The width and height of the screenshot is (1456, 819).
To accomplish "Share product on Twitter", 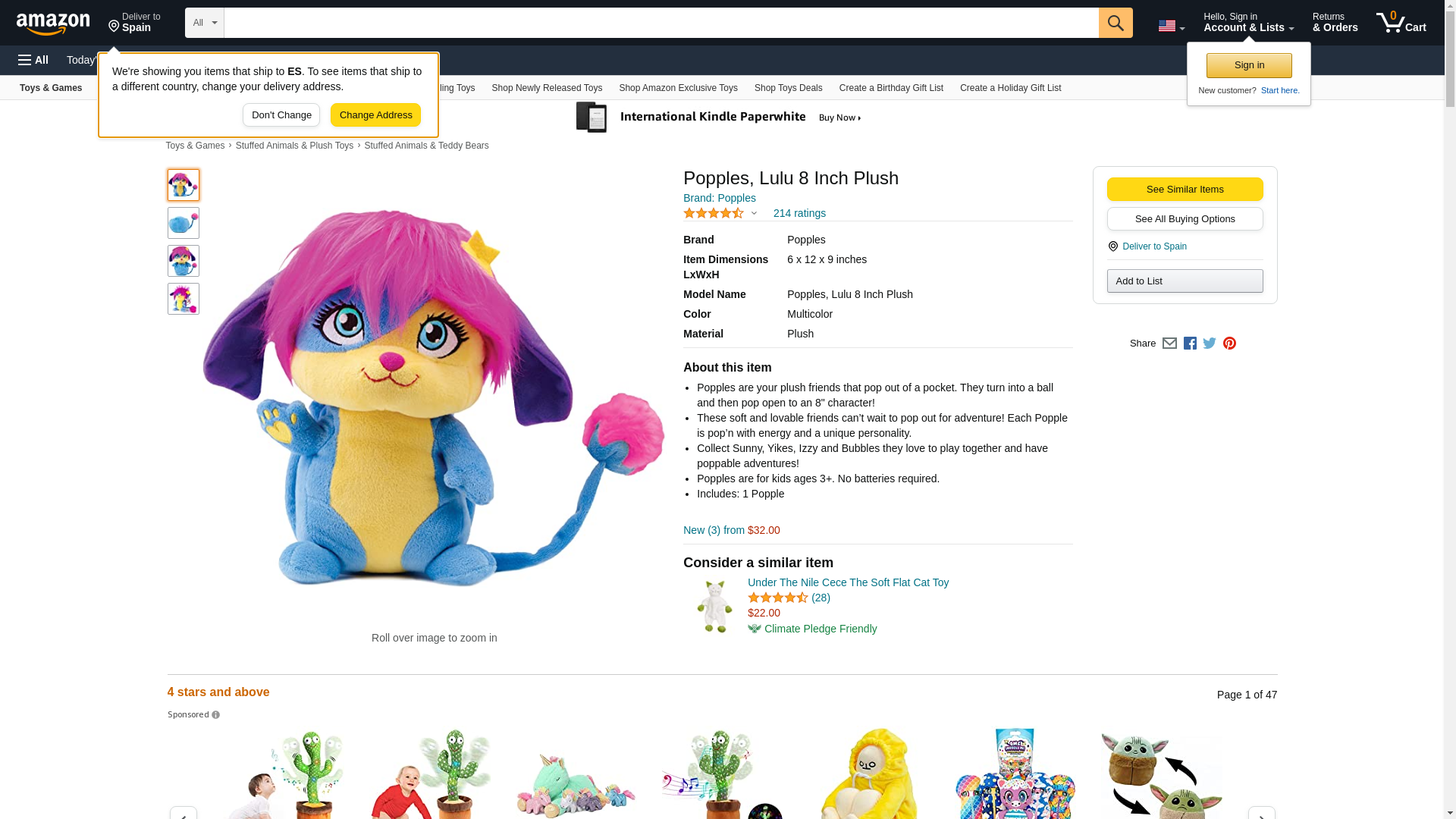I will click(1210, 344).
